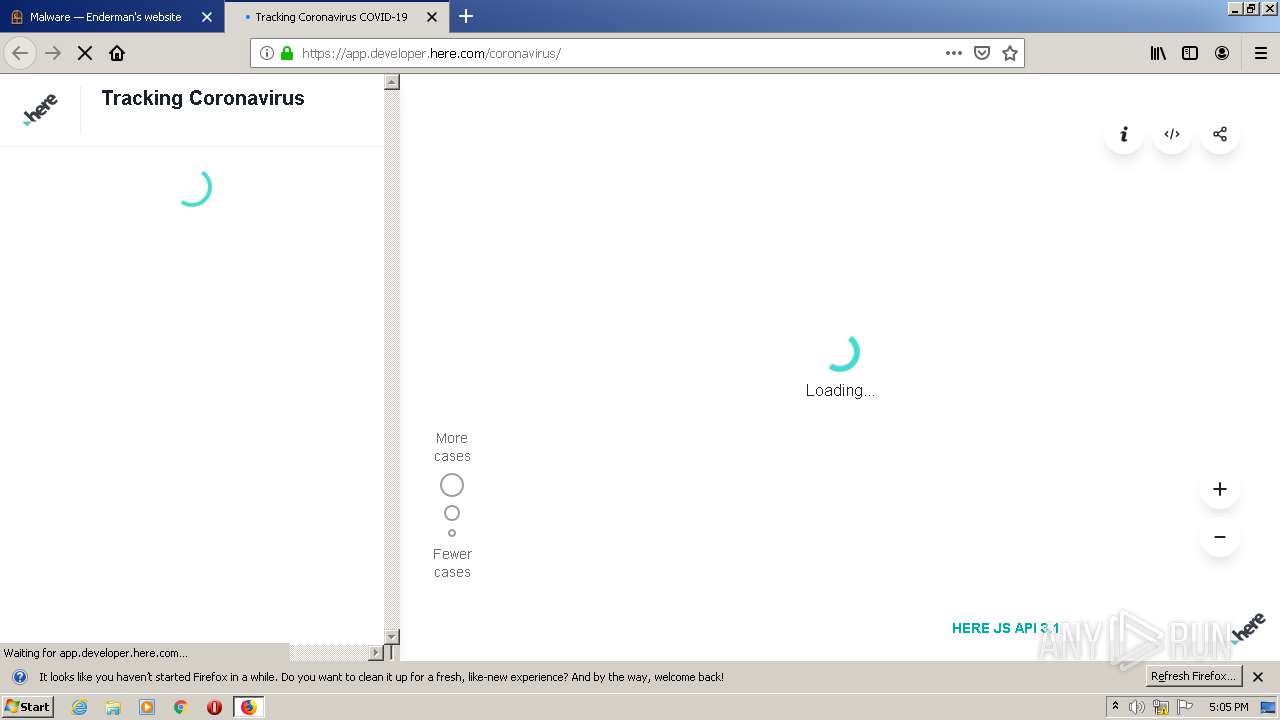Click the map info icon

(1124, 134)
